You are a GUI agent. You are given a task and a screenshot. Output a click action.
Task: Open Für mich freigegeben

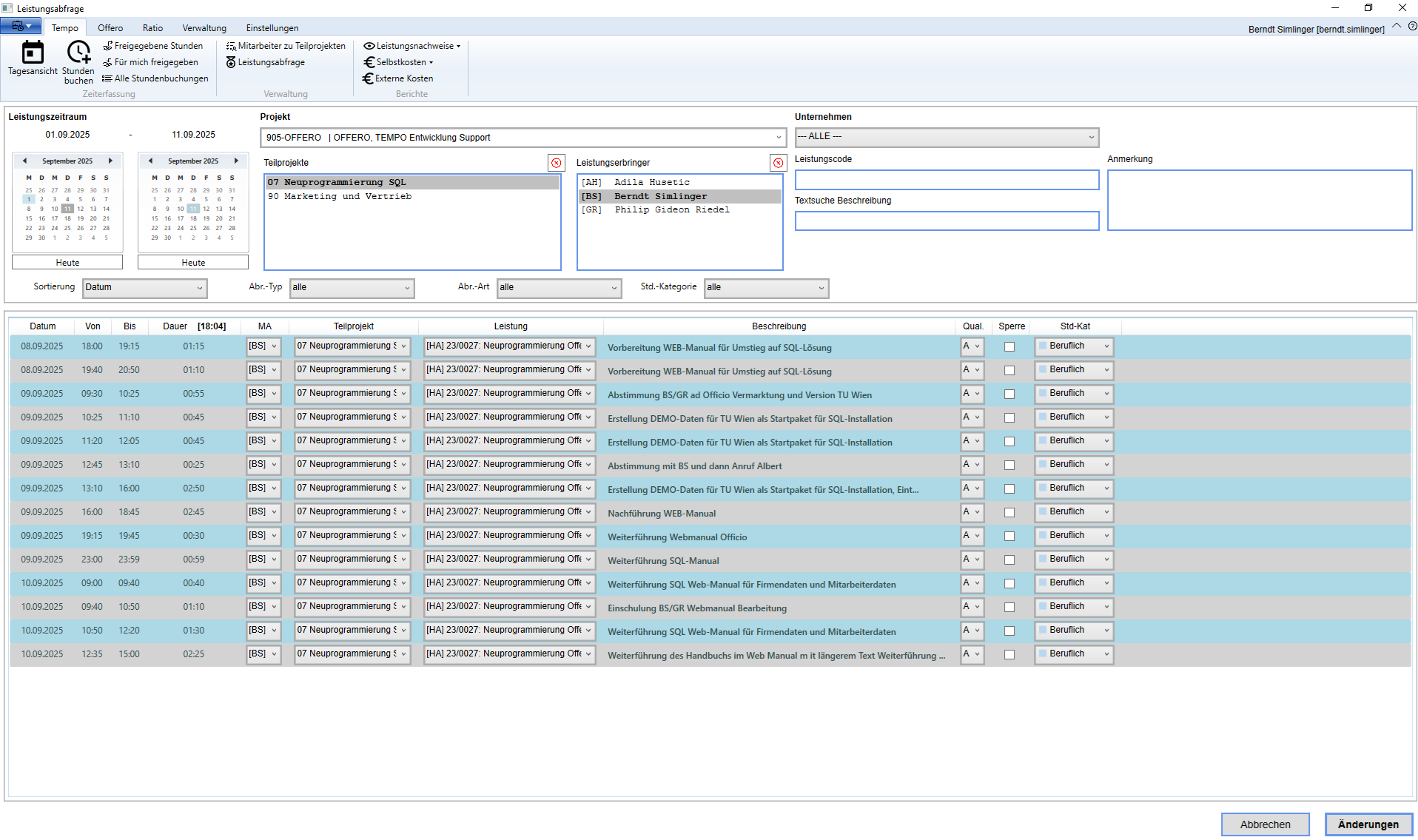150,62
